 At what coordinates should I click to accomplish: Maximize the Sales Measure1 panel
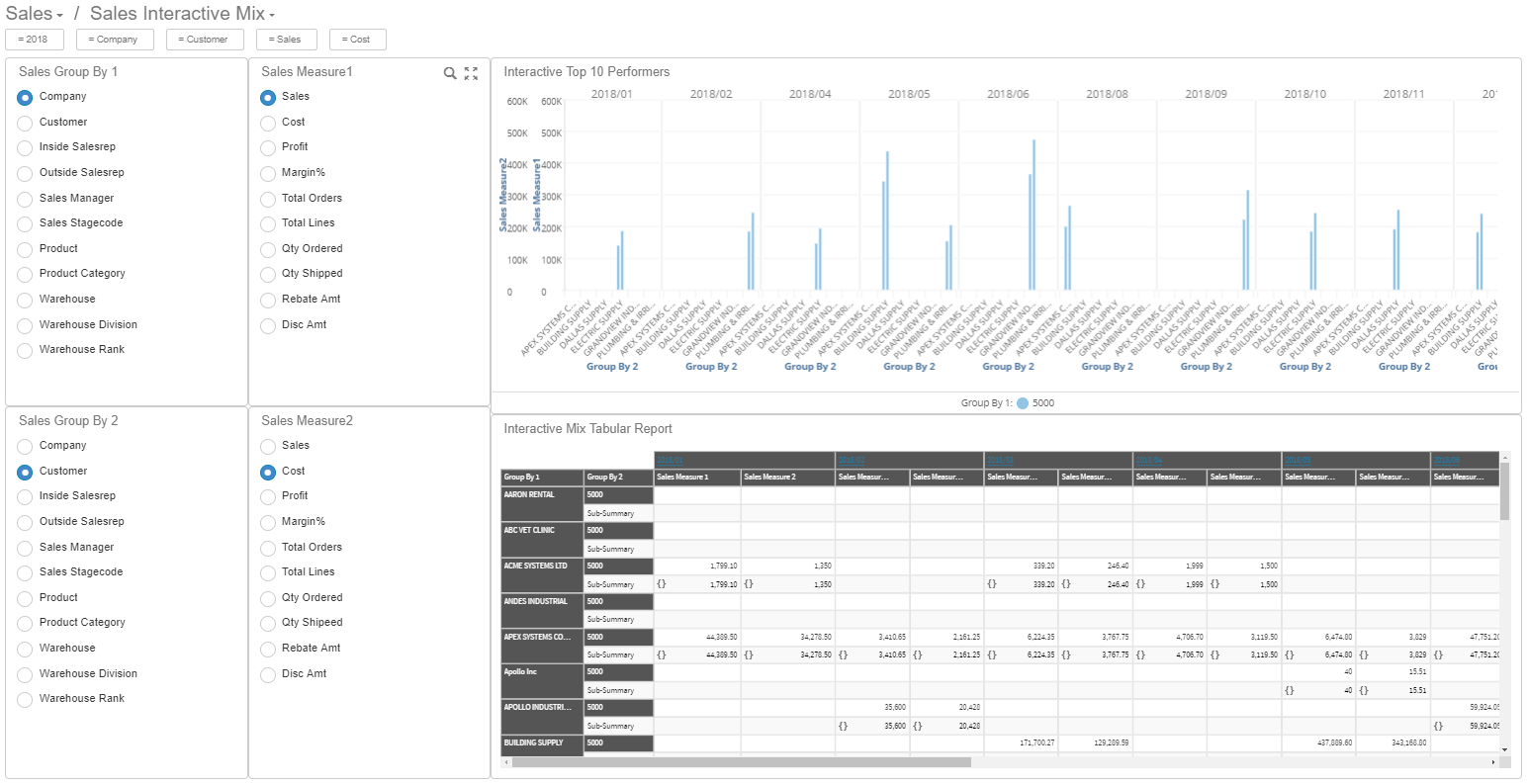coord(471,73)
